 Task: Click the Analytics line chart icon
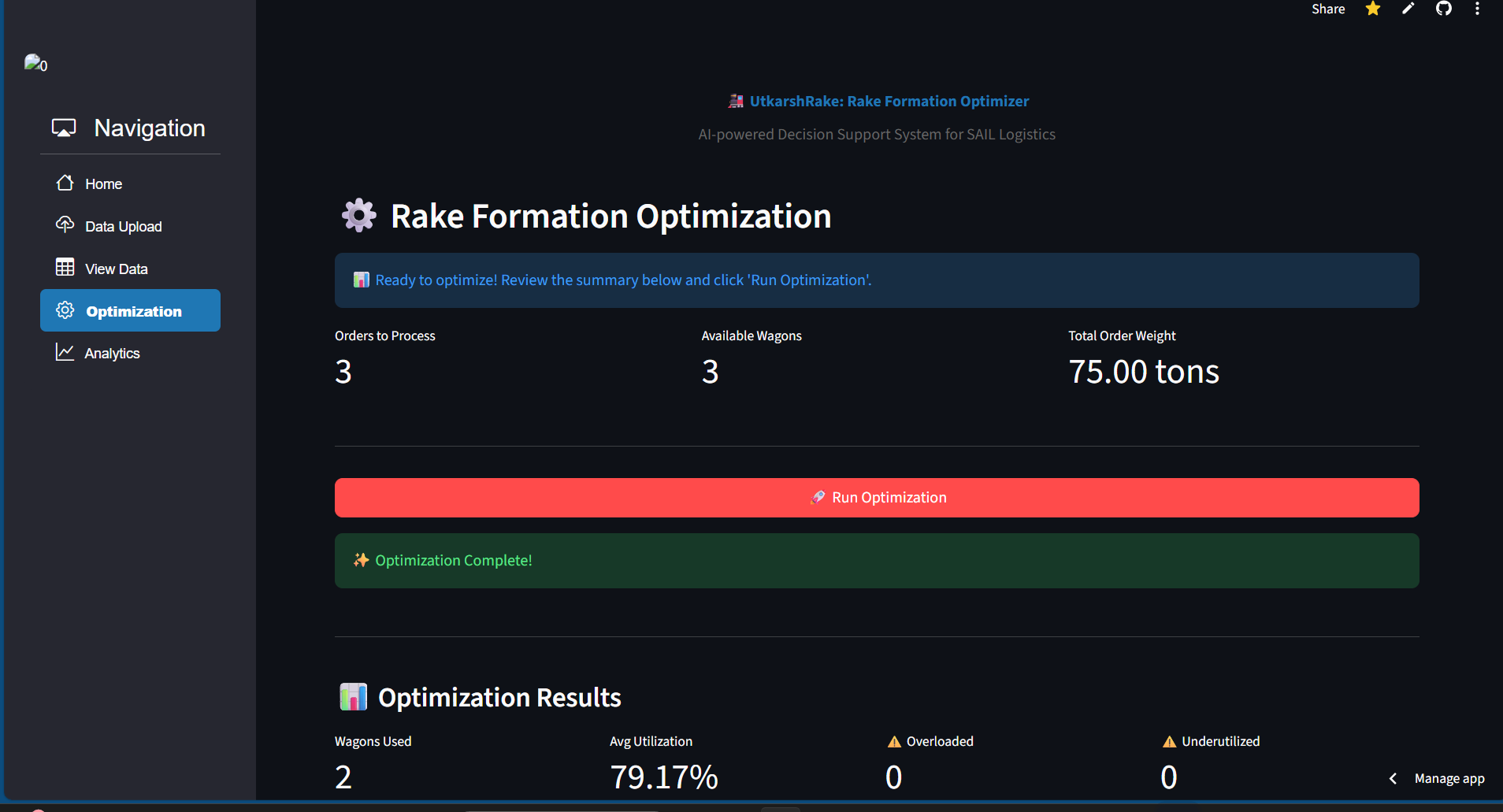[65, 352]
